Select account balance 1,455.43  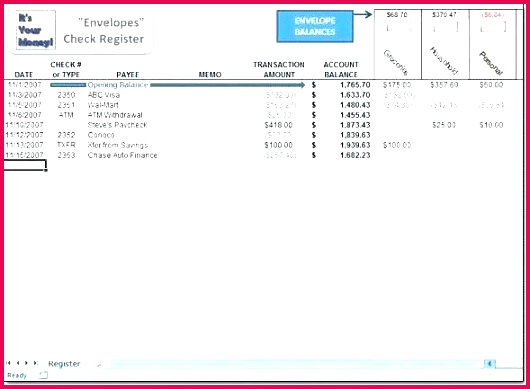point(355,115)
